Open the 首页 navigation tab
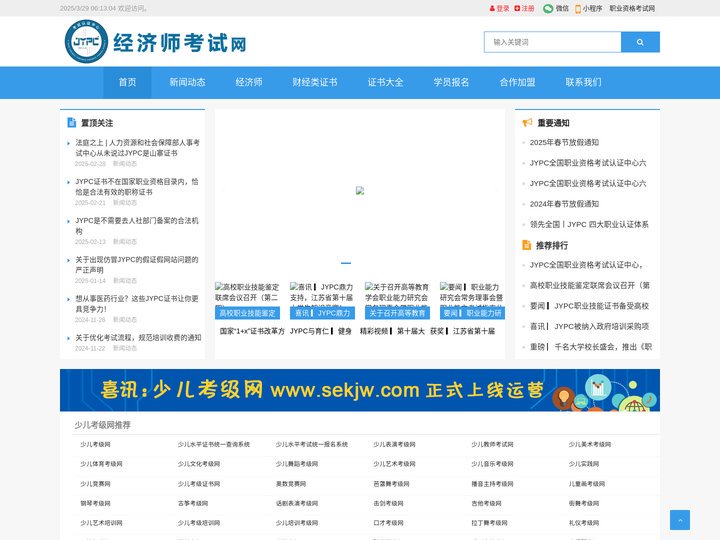720x540 pixels. (x=127, y=82)
